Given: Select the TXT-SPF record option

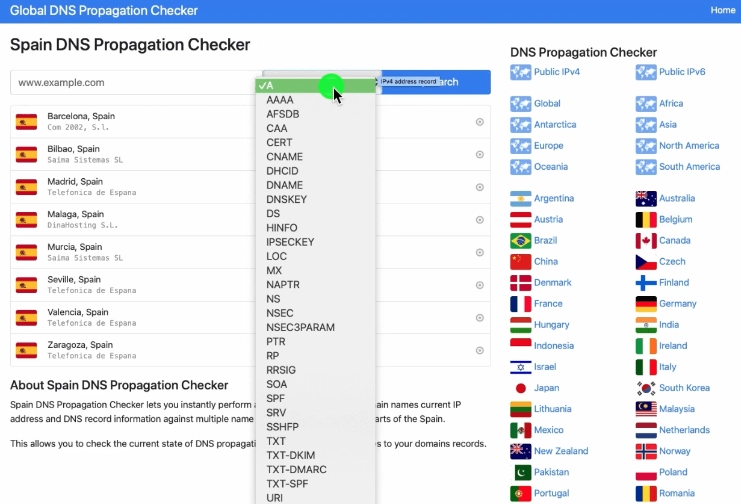Looking at the screenshot, I should pos(315,484).
